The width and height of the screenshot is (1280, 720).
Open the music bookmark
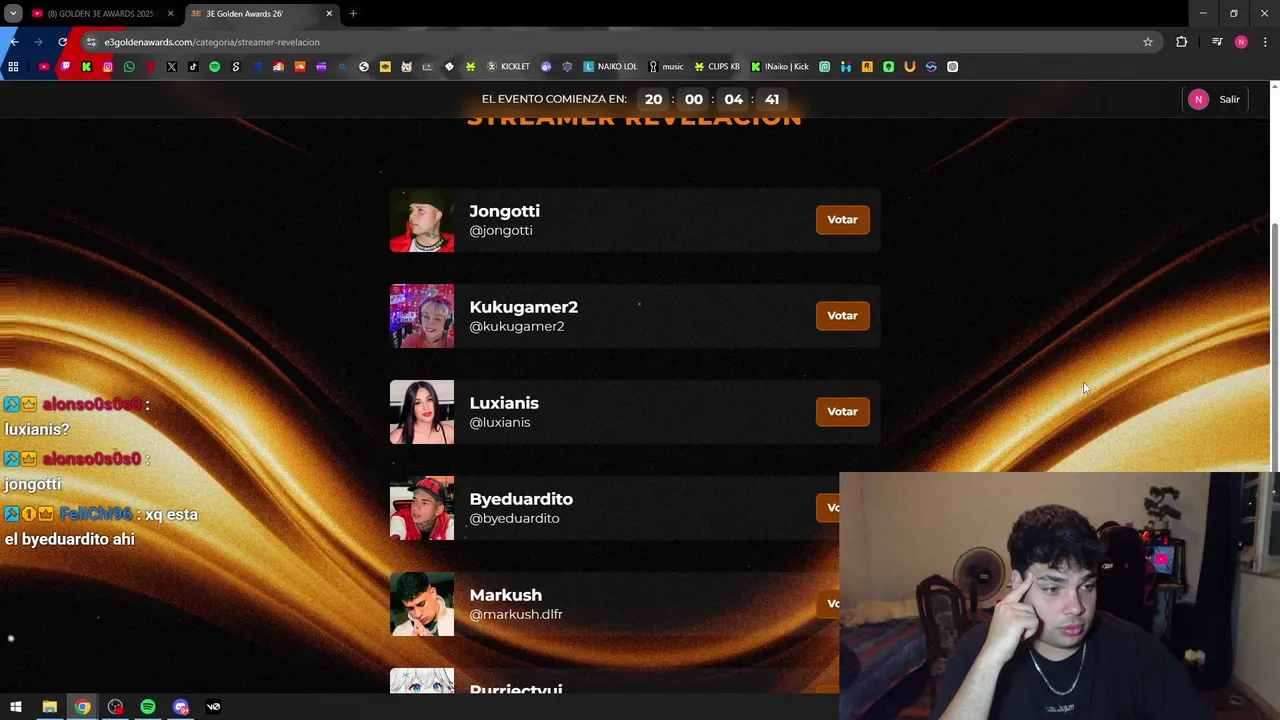click(x=666, y=67)
